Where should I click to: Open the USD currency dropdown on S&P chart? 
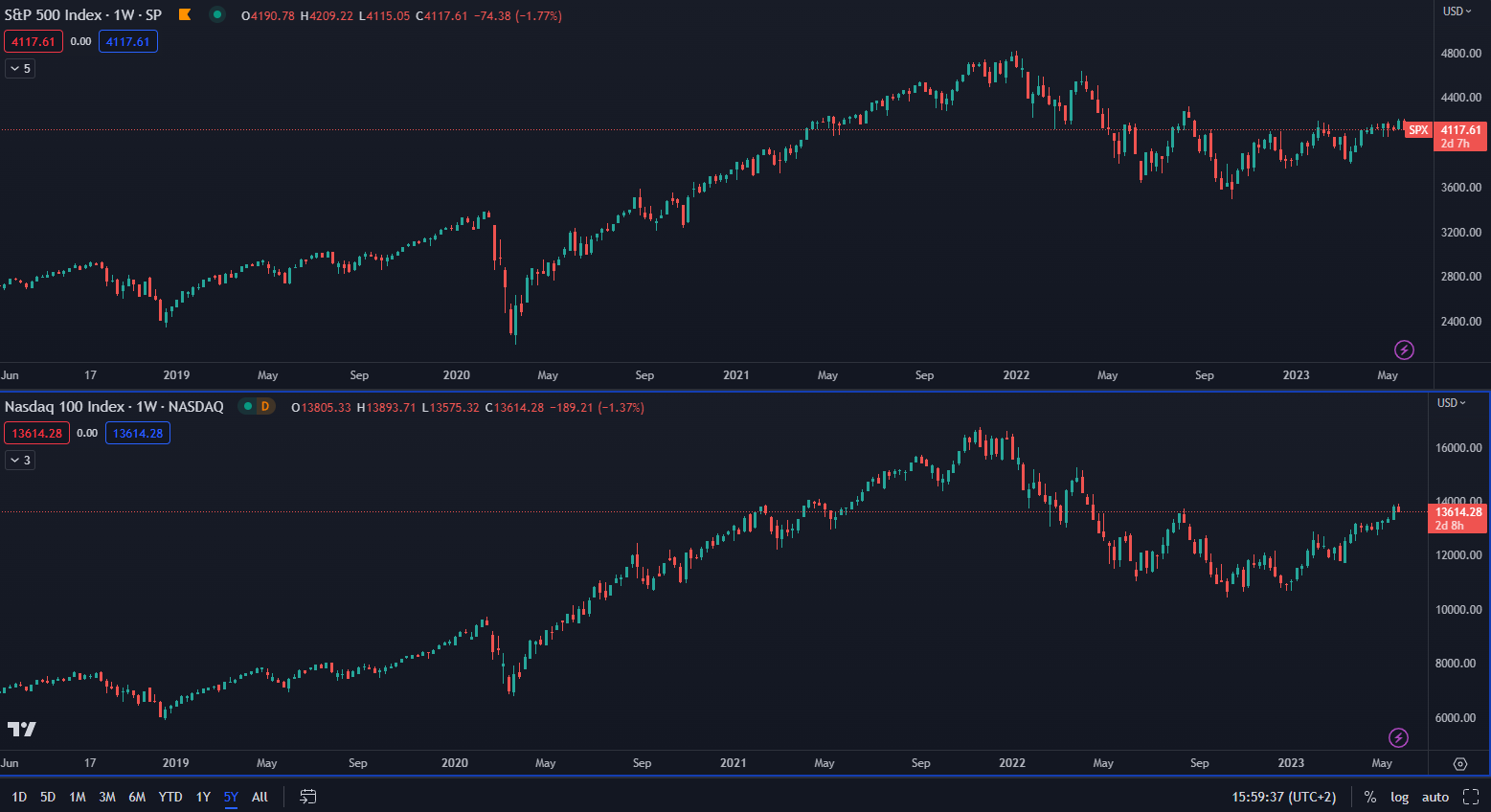(x=1457, y=11)
